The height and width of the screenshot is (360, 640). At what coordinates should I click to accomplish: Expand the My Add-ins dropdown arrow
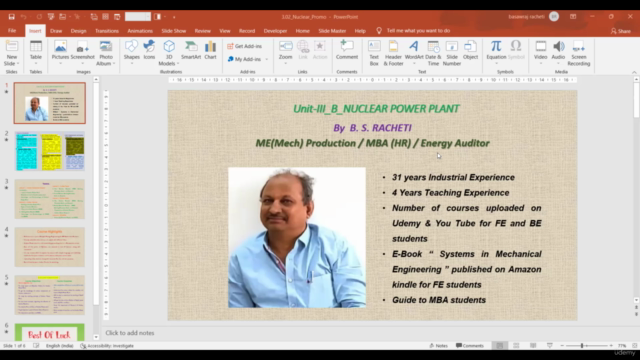[267, 59]
